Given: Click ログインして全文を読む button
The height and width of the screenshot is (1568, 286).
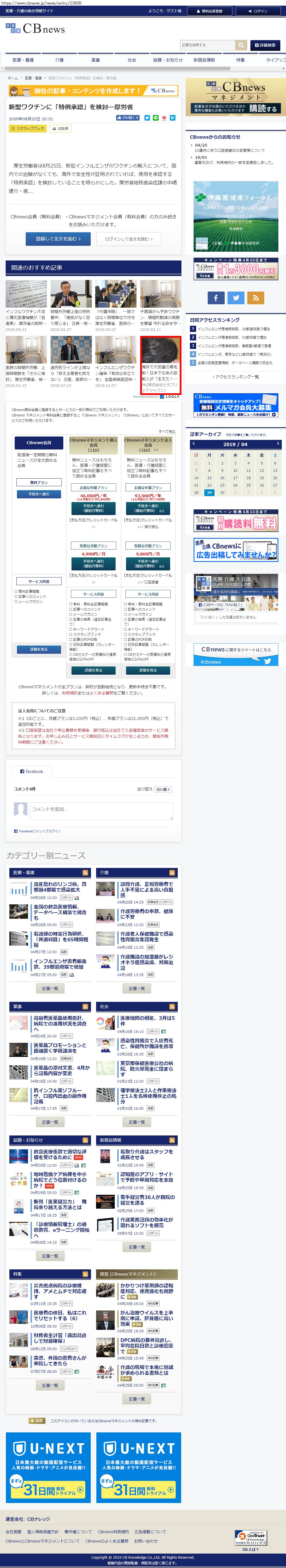Looking at the screenshot, I should pyautogui.click(x=128, y=239).
